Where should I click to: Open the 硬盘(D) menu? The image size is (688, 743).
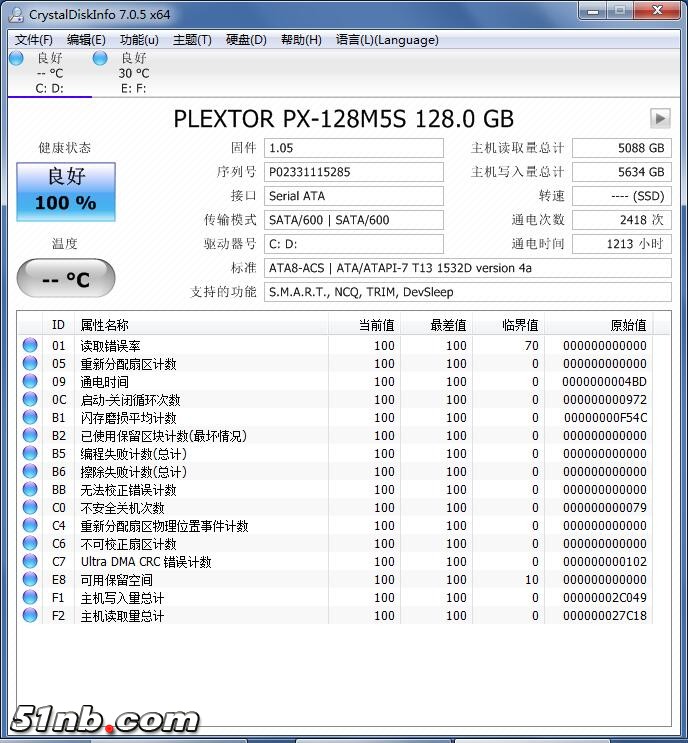tap(246, 40)
